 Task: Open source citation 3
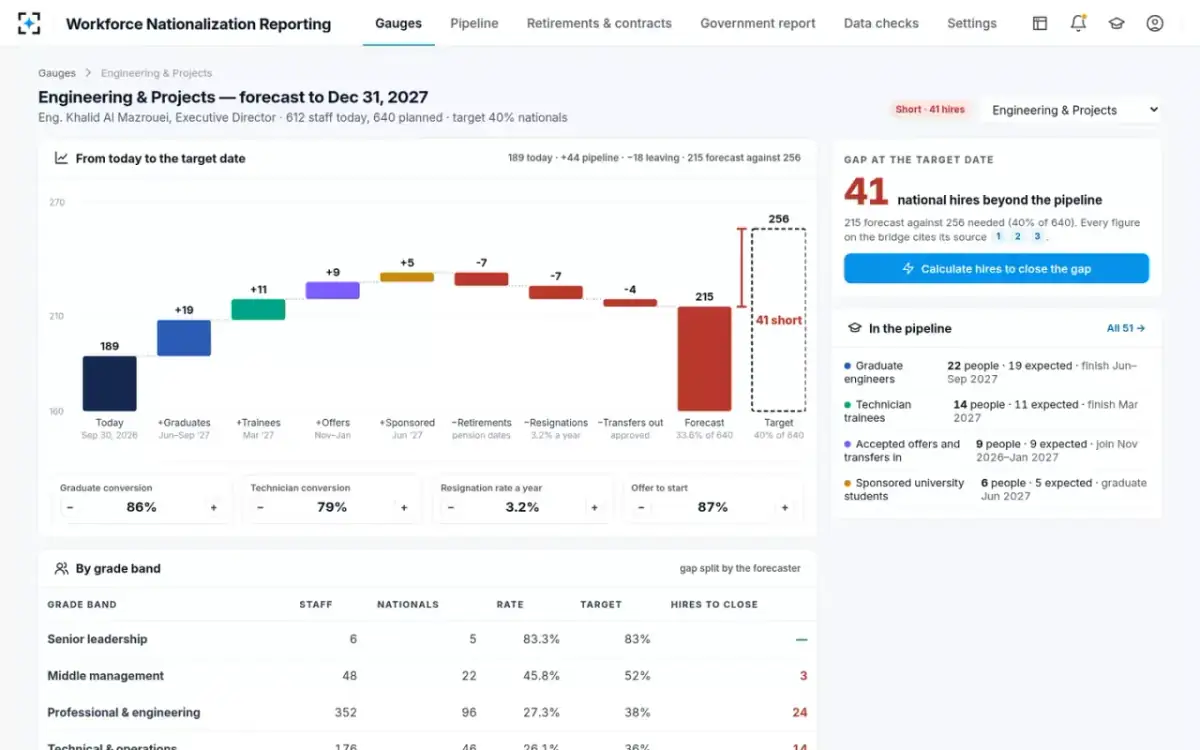tap(1037, 237)
